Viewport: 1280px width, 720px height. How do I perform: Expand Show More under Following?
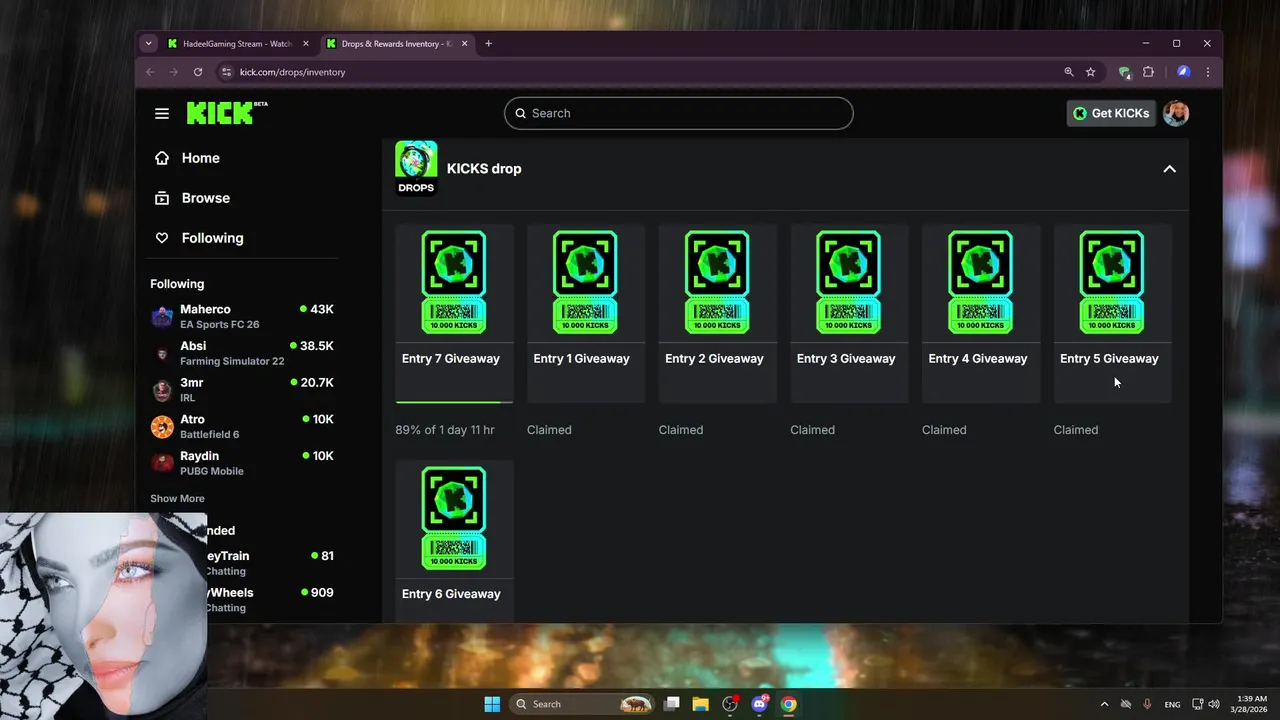tap(177, 498)
